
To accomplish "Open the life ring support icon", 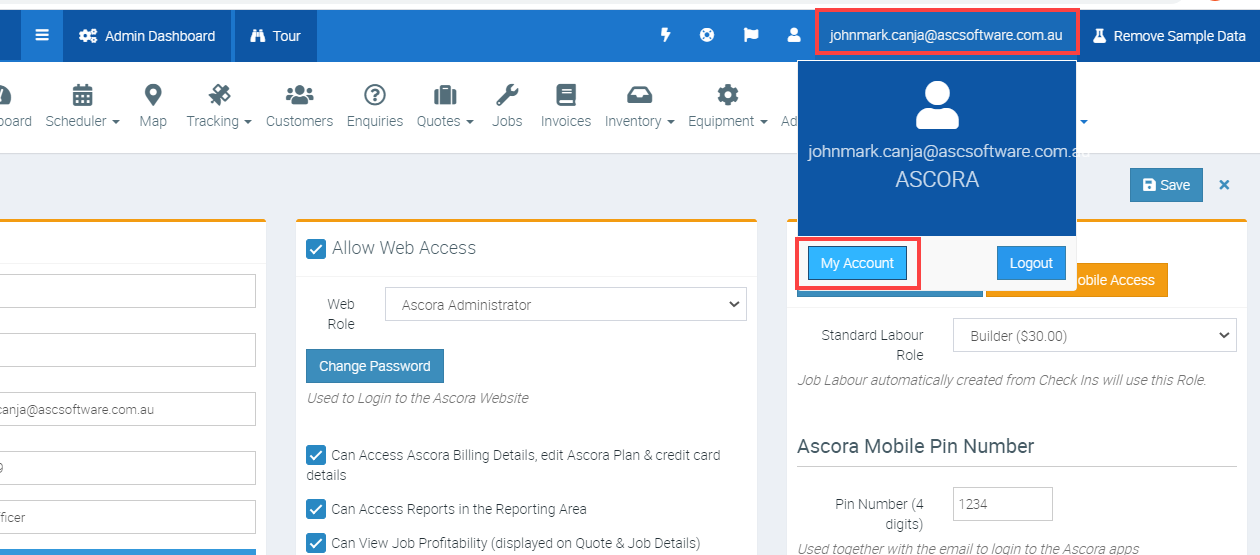I will (x=707, y=36).
